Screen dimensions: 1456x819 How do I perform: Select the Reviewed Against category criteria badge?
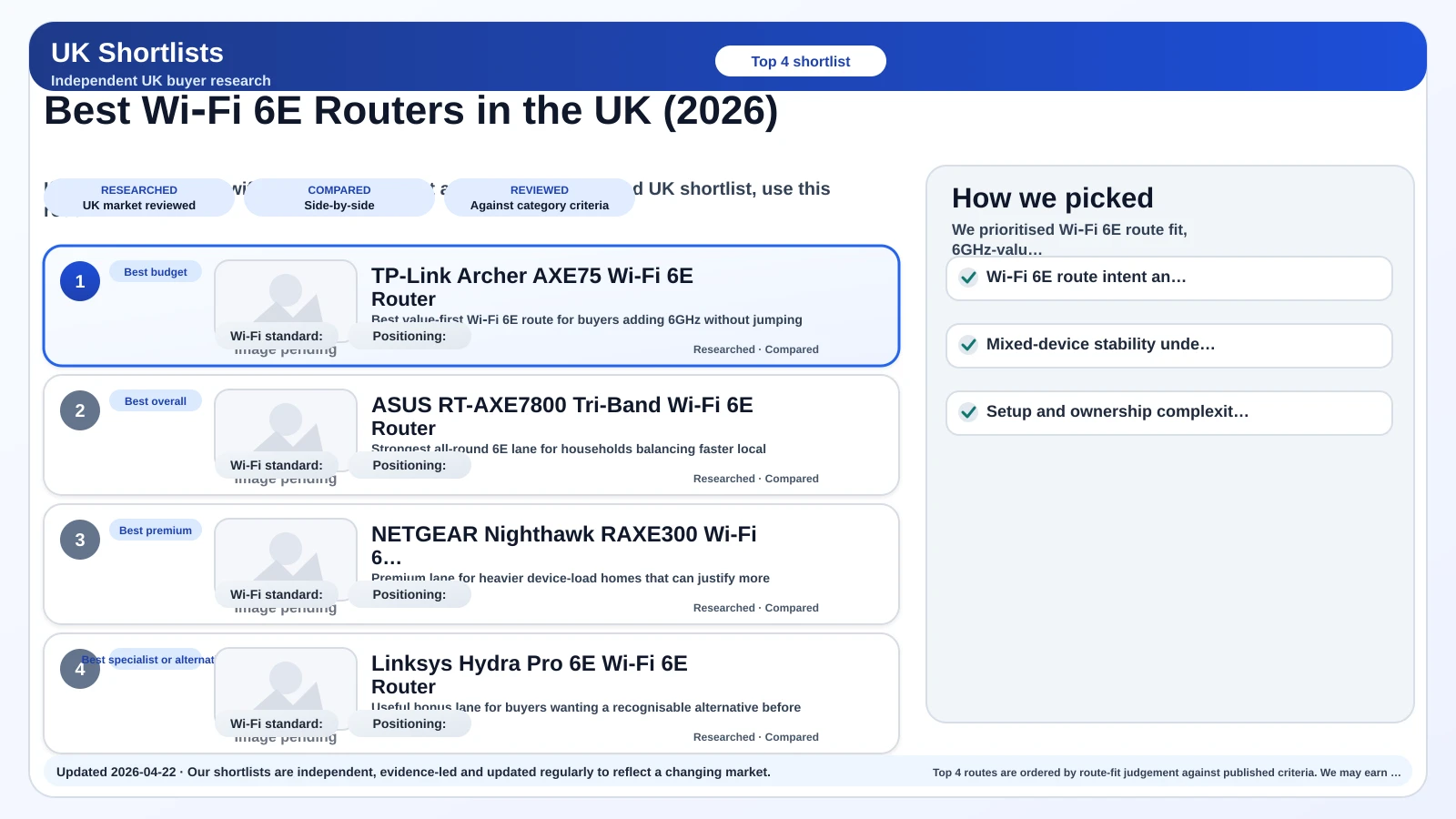click(x=540, y=197)
